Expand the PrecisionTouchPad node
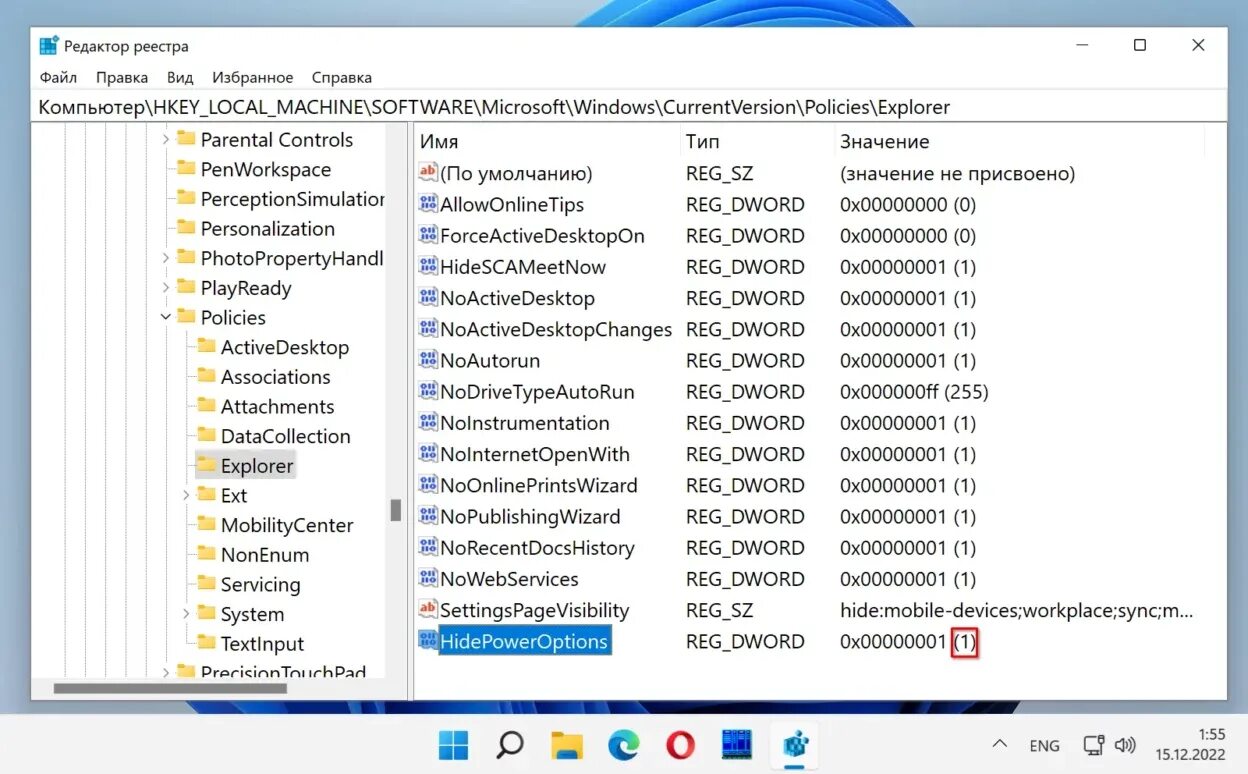1248x774 pixels. [x=166, y=673]
